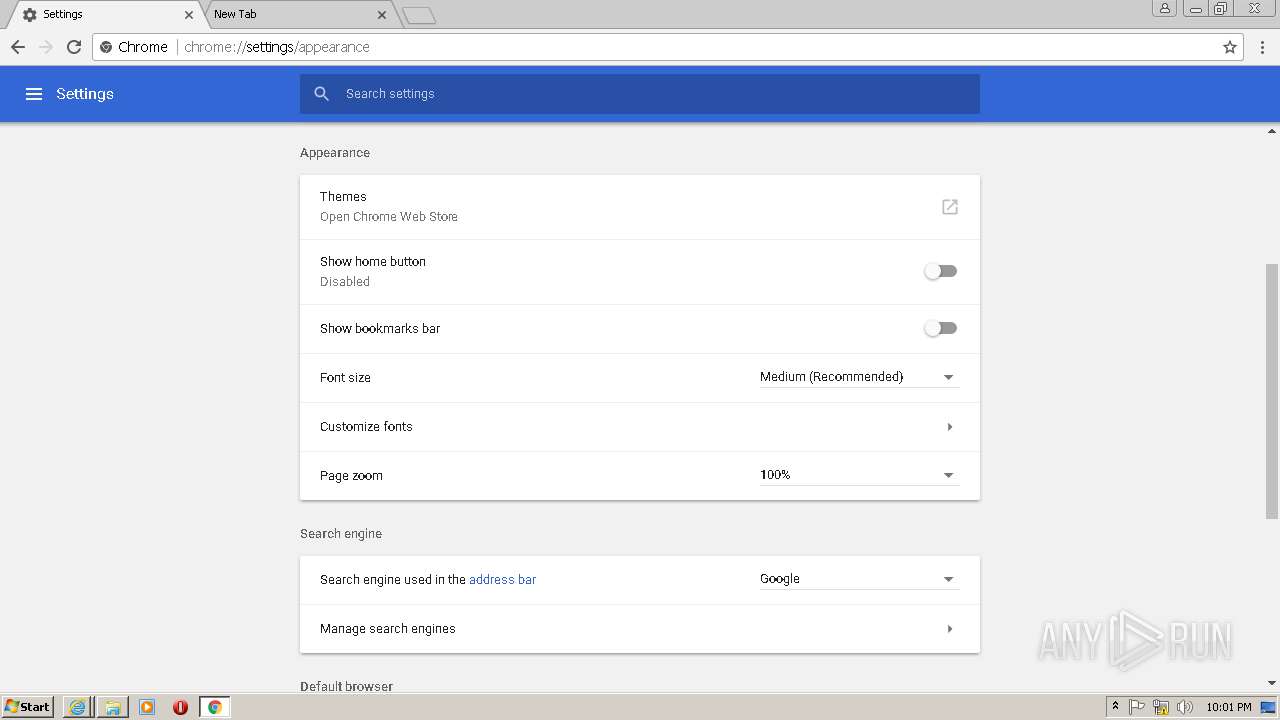The width and height of the screenshot is (1280, 720).
Task: Close the New Tab tab
Action: 382,15
